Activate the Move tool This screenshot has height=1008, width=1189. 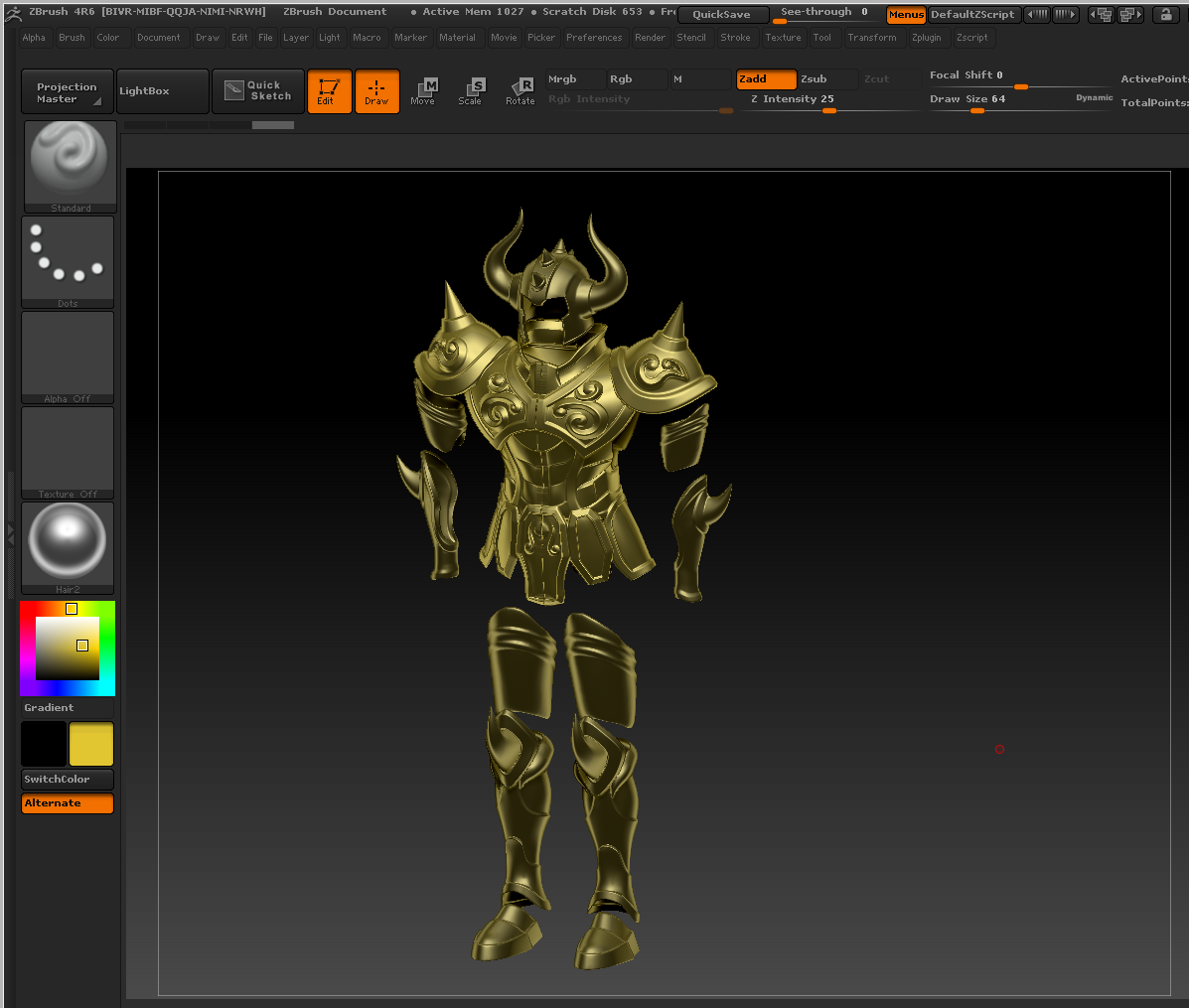click(423, 91)
